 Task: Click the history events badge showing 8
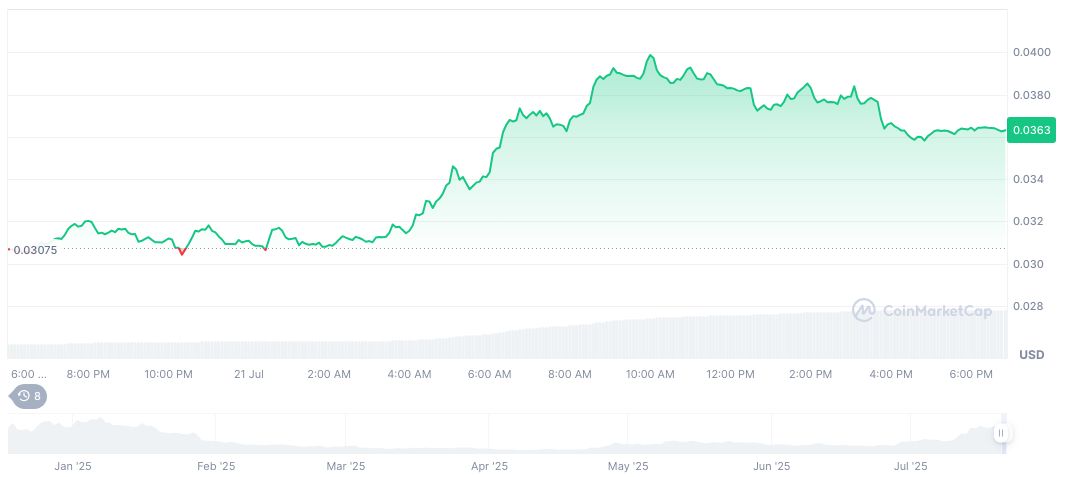tap(29, 396)
